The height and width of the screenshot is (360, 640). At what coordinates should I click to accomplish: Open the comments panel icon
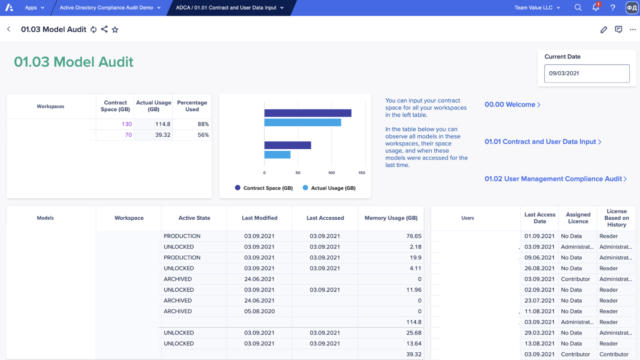coord(618,29)
